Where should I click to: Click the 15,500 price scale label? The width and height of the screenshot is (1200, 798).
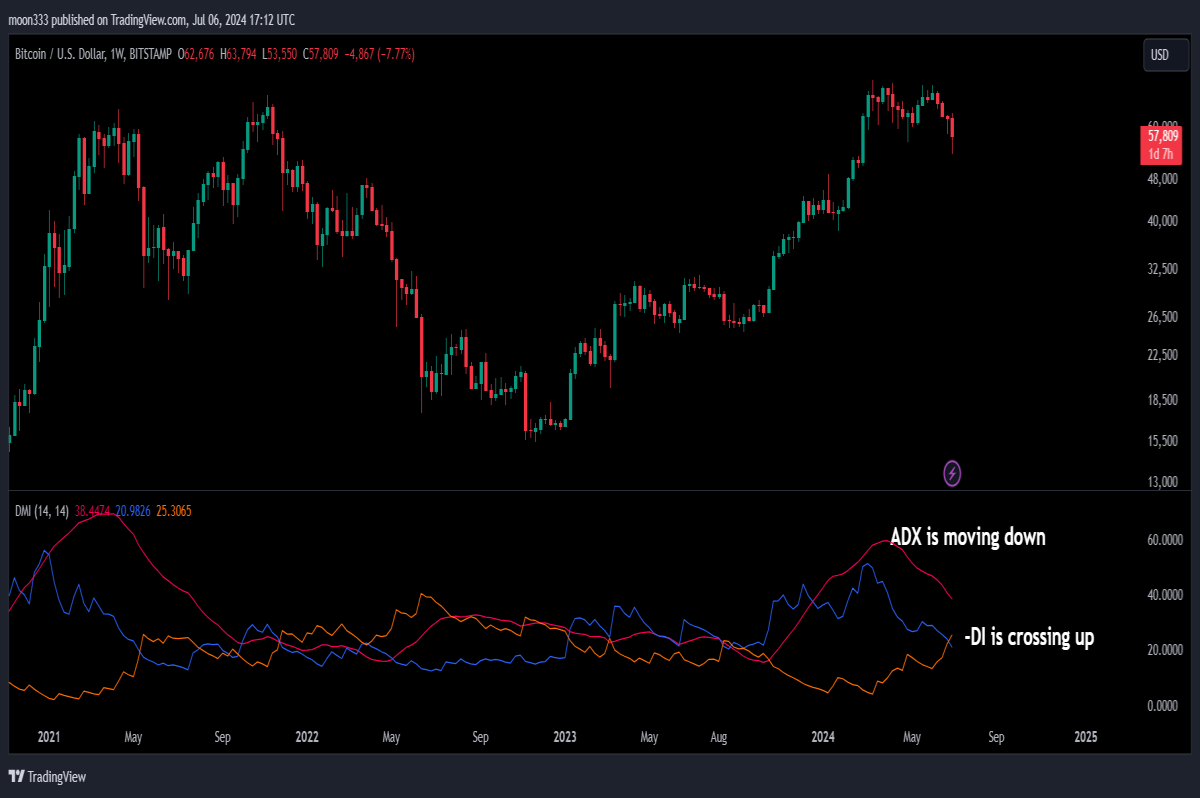pyautogui.click(x=1163, y=441)
